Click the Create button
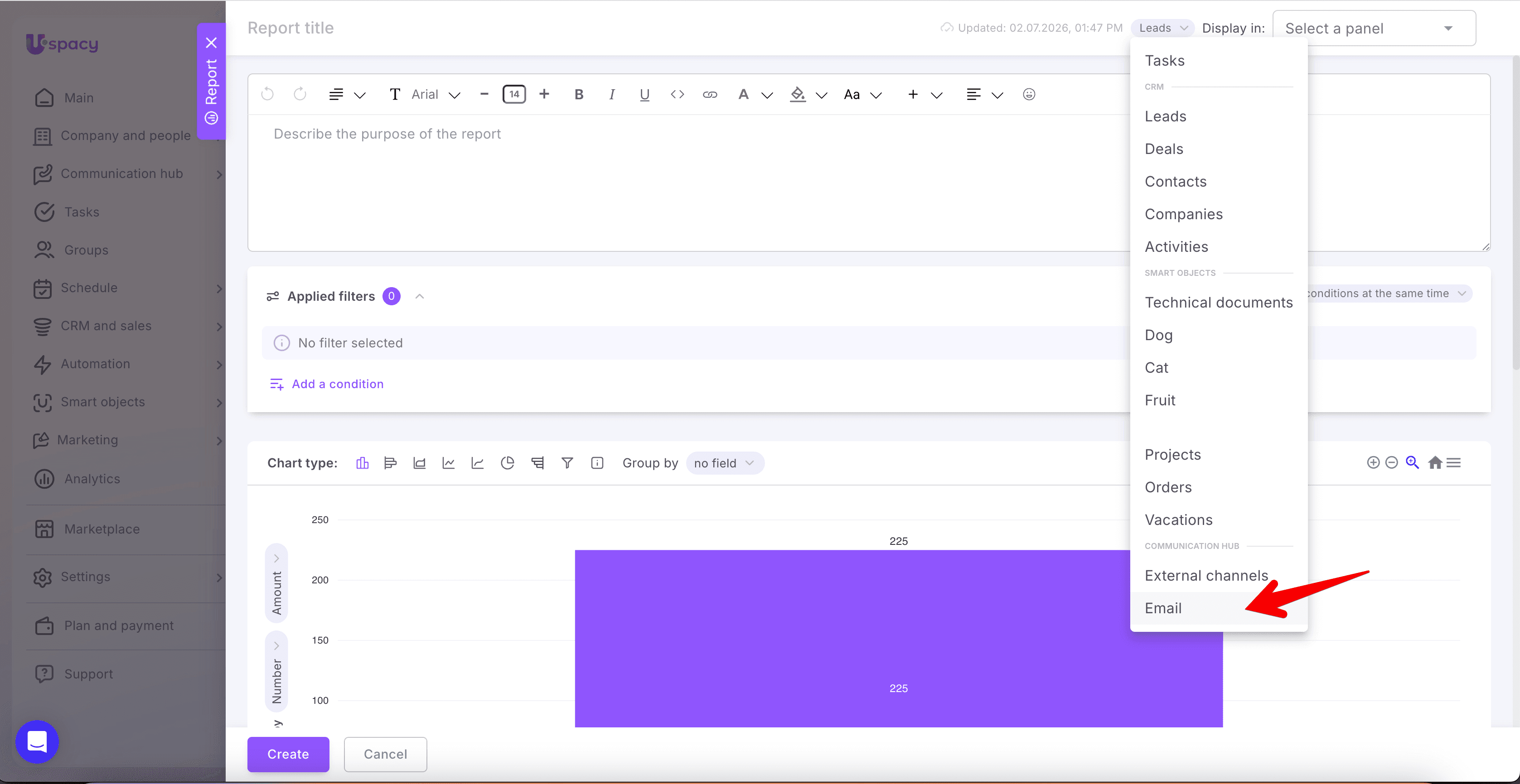This screenshot has width=1520, height=784. pos(288,754)
